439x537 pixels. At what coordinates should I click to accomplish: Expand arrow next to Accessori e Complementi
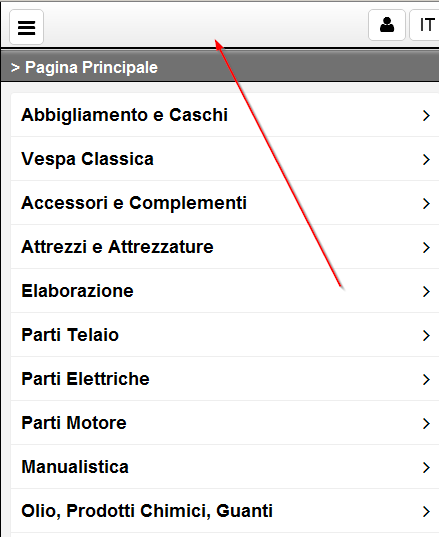426,204
